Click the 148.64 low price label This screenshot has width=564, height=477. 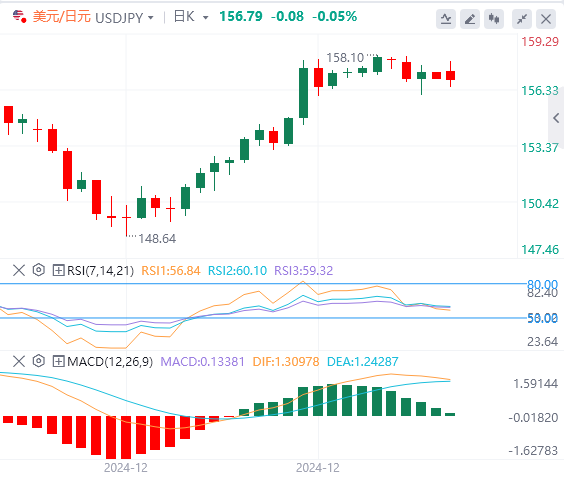[157, 238]
